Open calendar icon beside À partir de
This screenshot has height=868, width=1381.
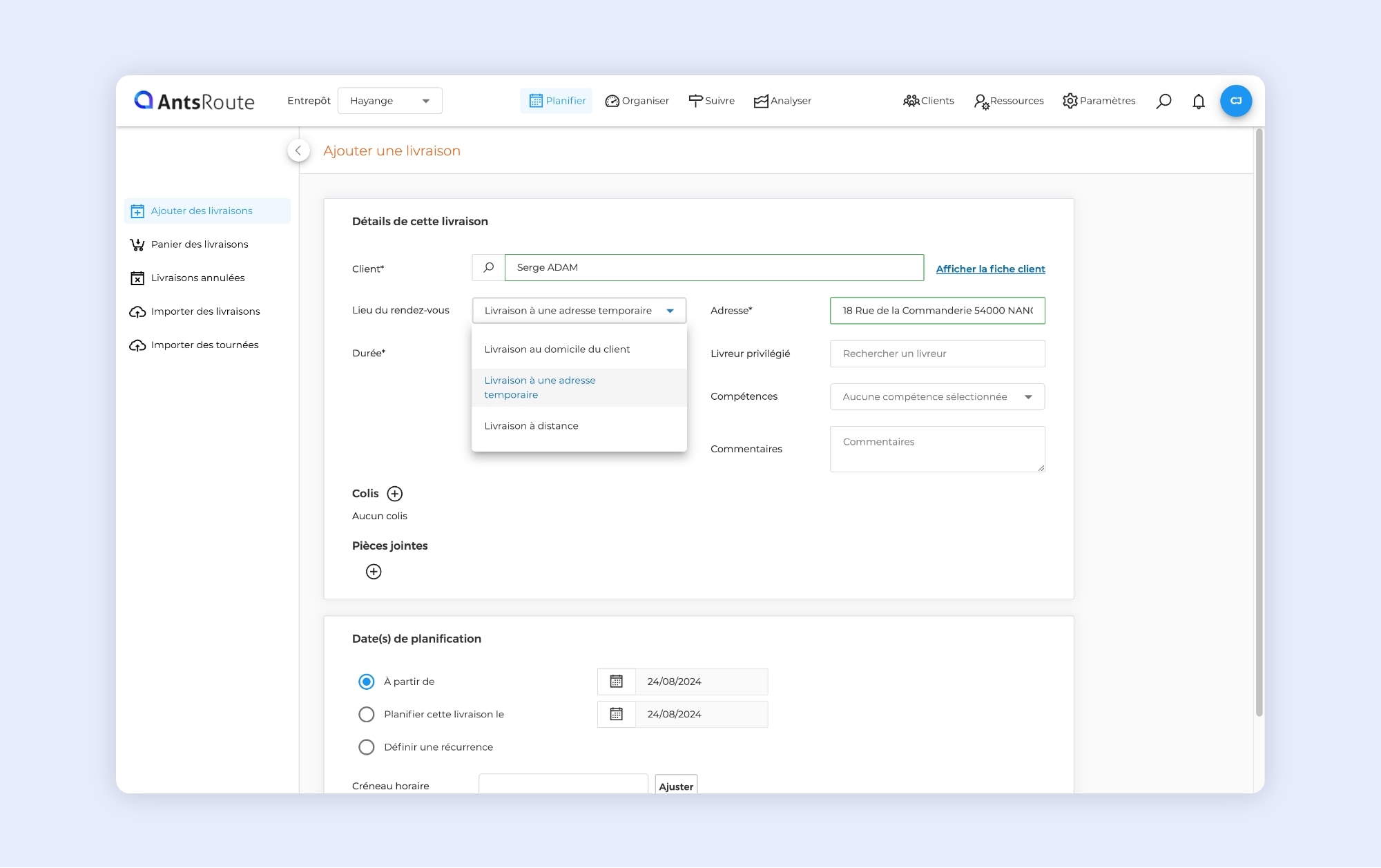tap(616, 682)
